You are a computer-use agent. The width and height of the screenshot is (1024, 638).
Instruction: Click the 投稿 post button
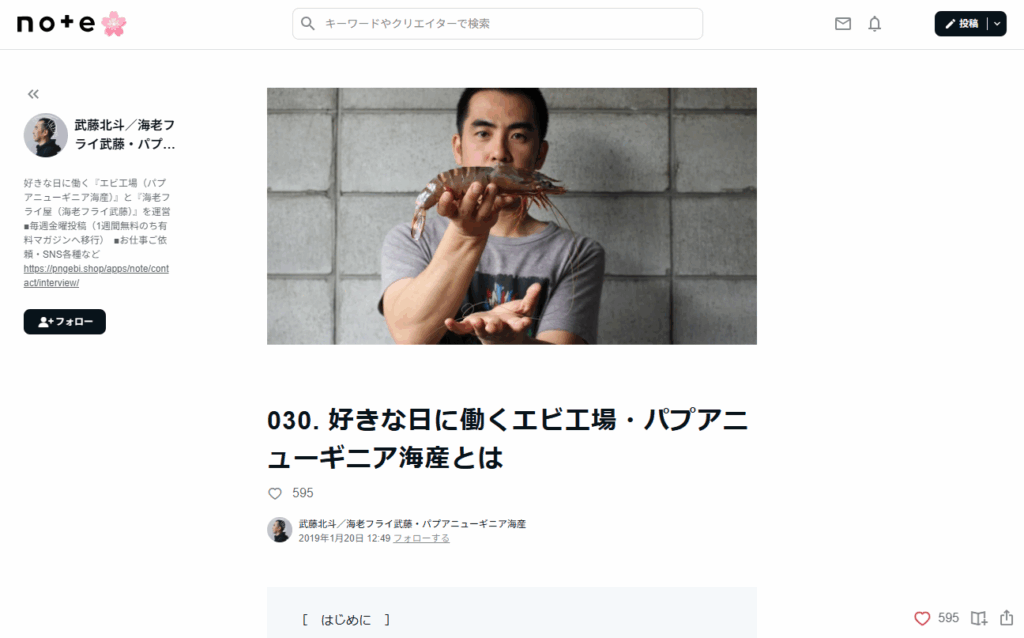click(961, 24)
